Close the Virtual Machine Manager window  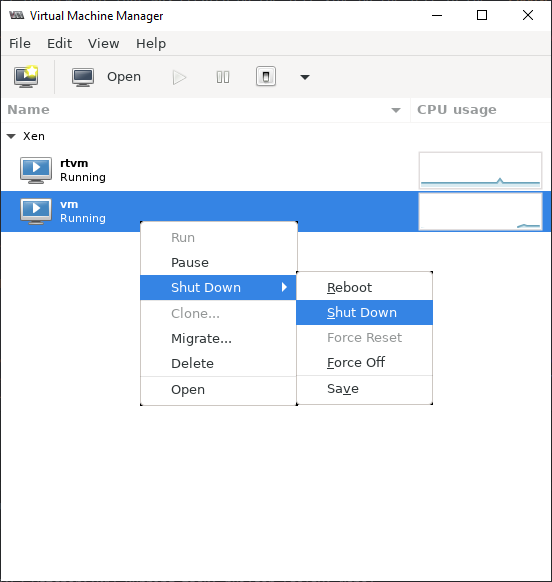[527, 15]
